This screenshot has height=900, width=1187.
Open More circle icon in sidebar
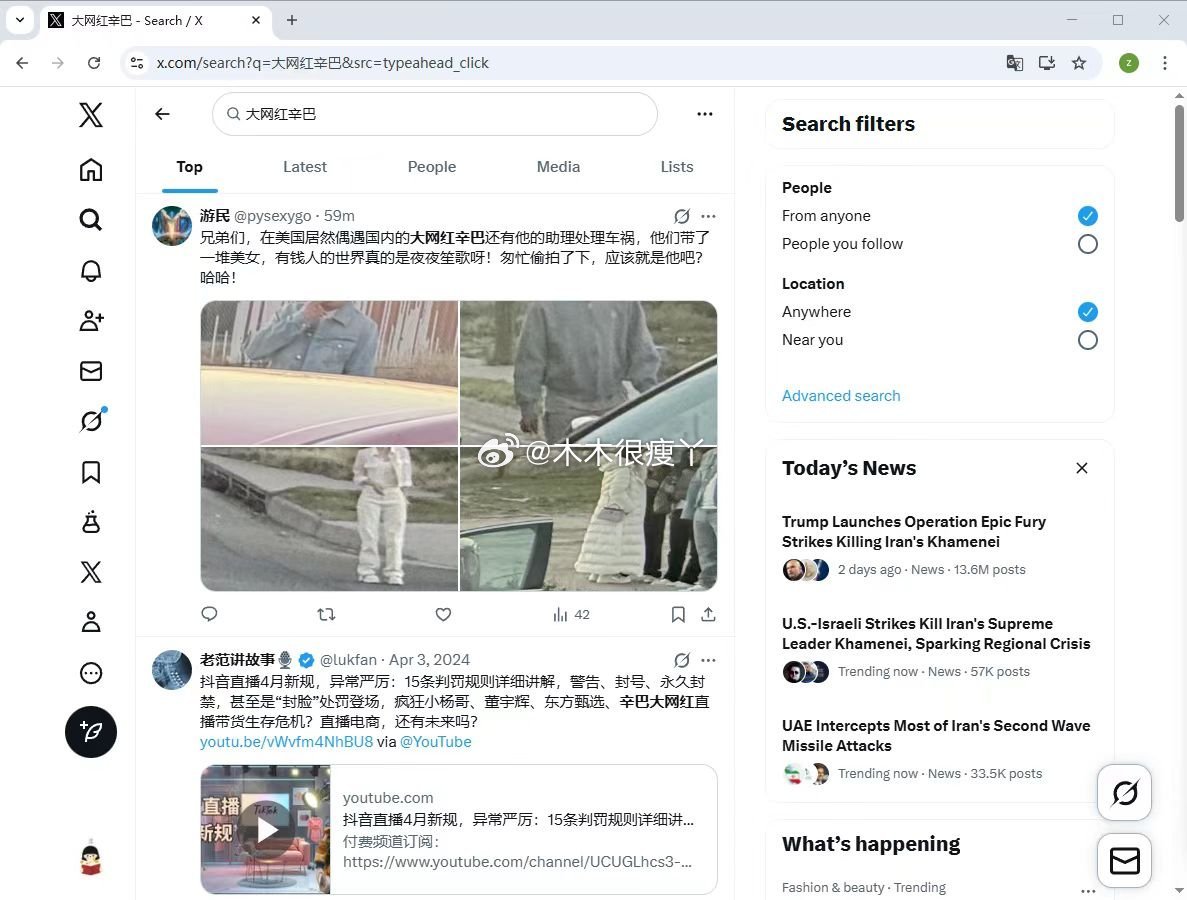coord(91,673)
